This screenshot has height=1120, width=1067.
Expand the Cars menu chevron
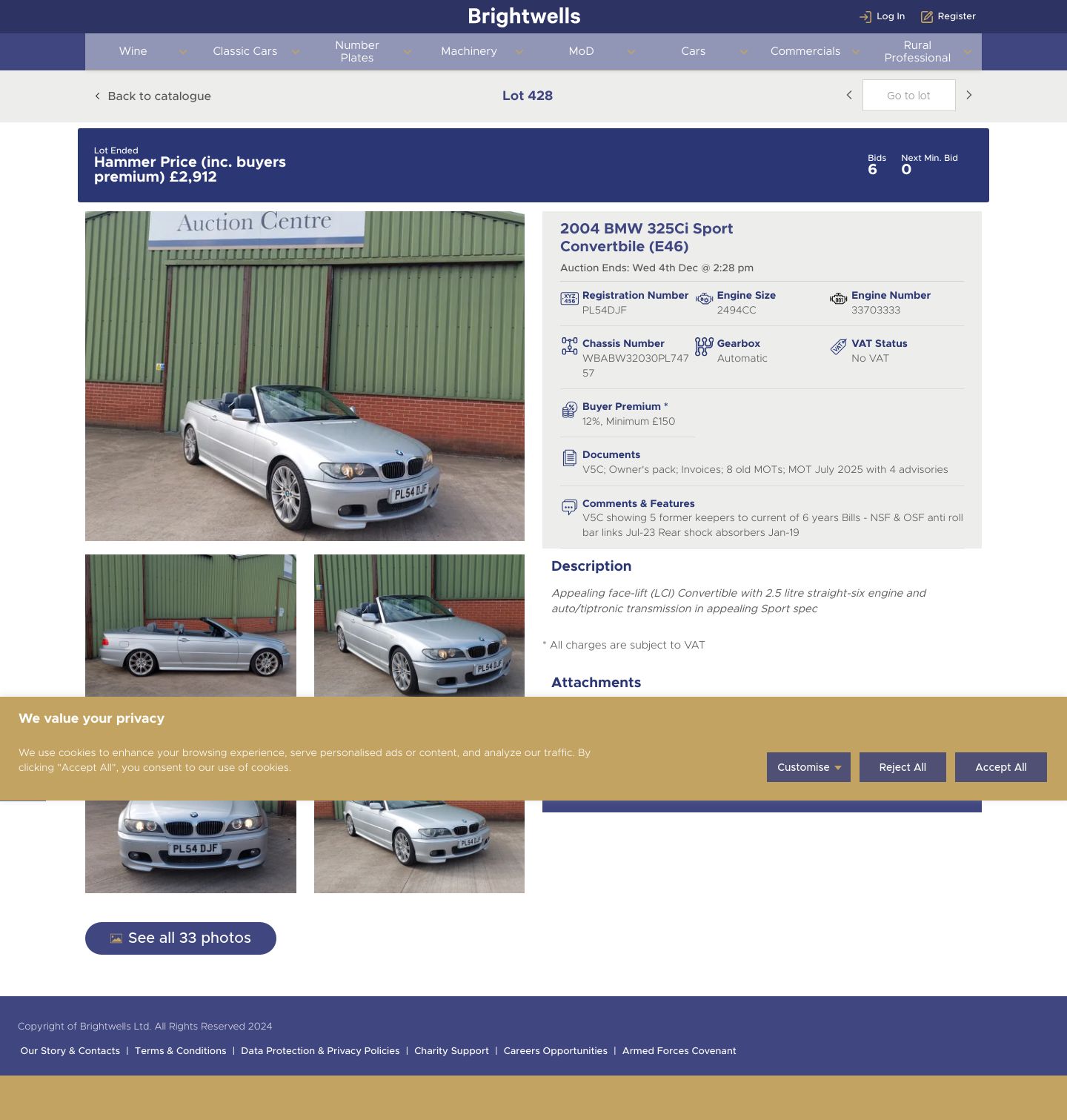[743, 52]
